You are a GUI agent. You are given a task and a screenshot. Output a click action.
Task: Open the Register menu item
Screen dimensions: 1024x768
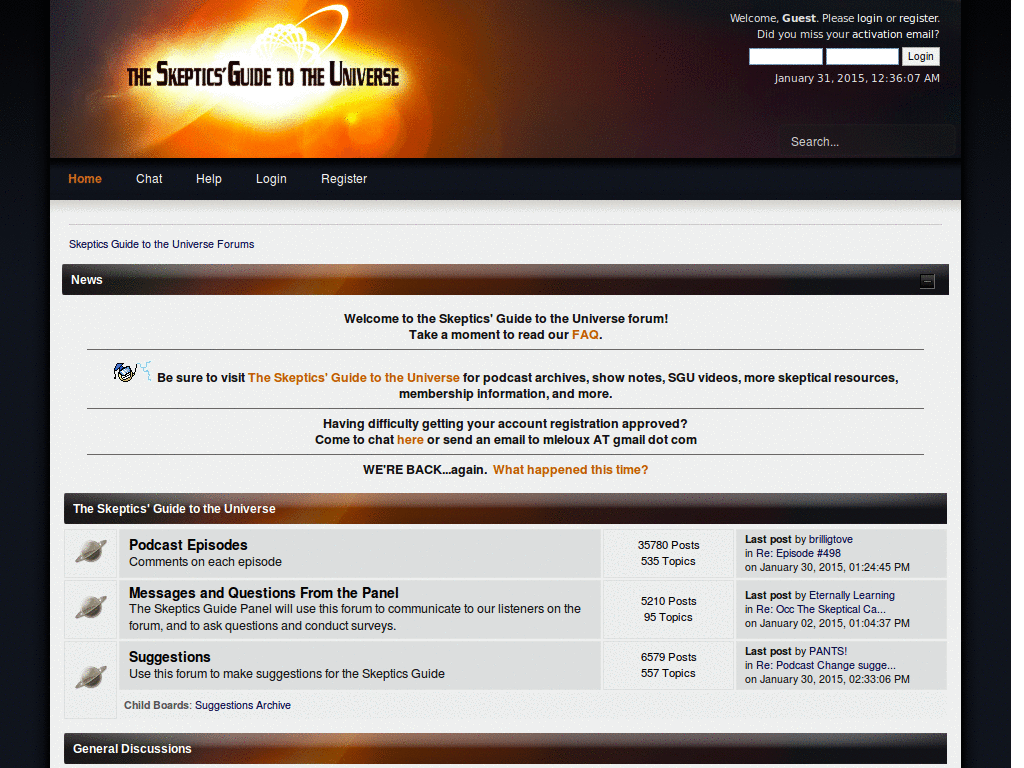pyautogui.click(x=344, y=179)
